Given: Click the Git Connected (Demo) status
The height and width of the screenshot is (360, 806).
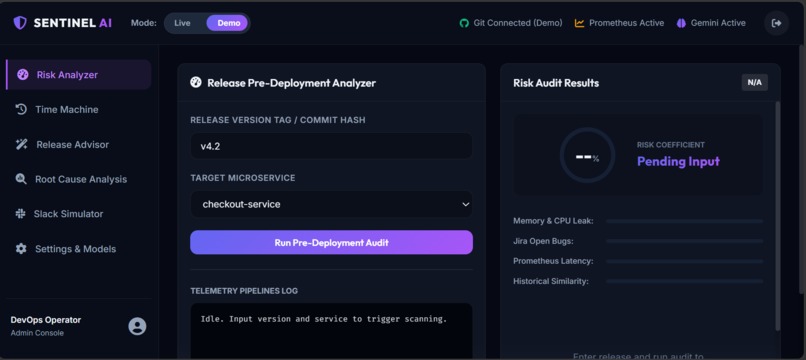Looking at the screenshot, I should (510, 23).
